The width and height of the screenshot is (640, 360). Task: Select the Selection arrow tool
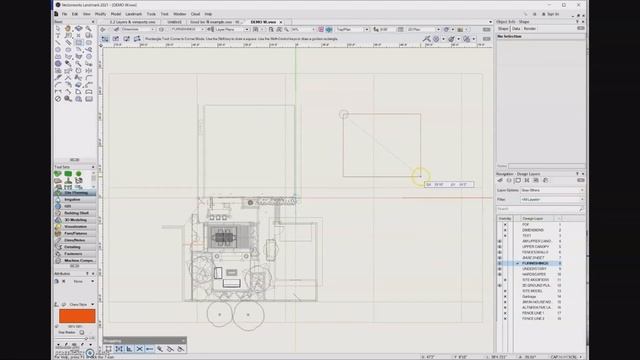click(x=58, y=29)
